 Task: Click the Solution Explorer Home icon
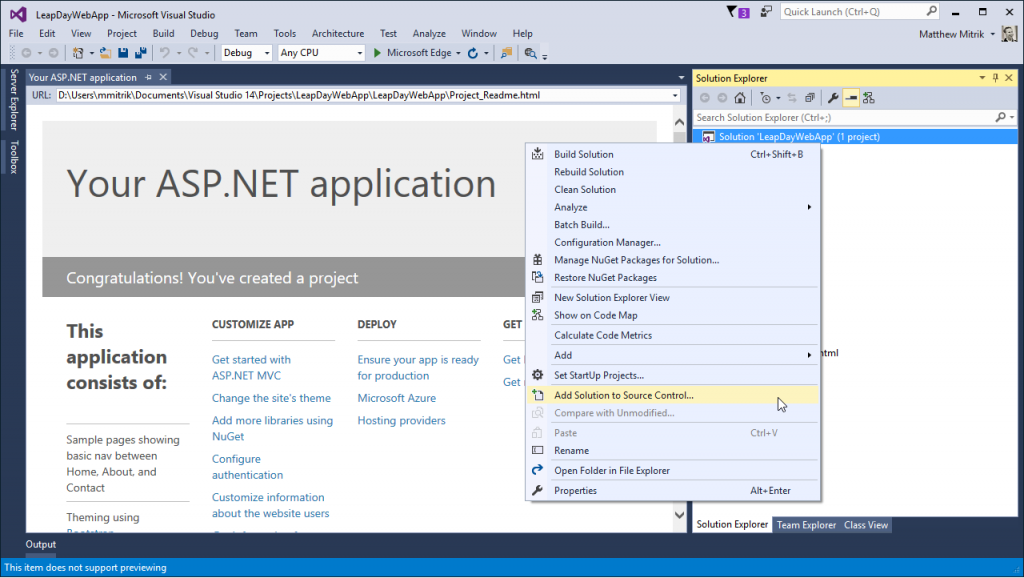point(739,98)
